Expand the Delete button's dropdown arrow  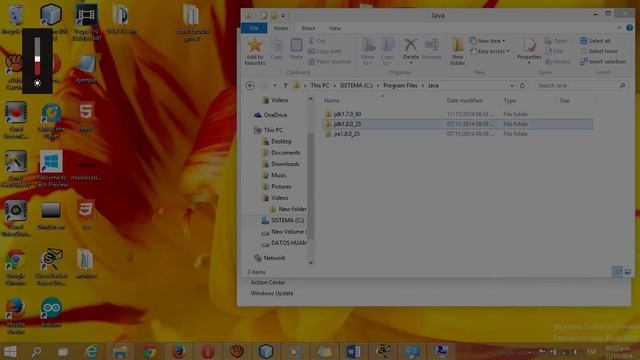pyautogui.click(x=411, y=63)
